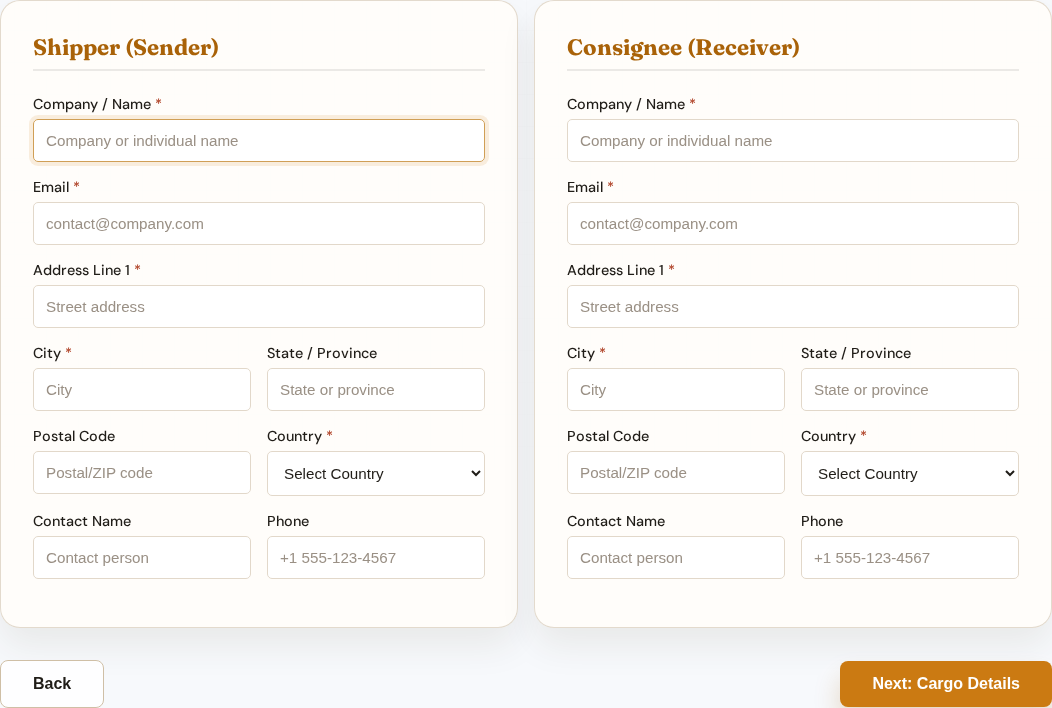Click the Shipper Company / Name field
Image resolution: width=1052 pixels, height=708 pixels.
[258, 140]
